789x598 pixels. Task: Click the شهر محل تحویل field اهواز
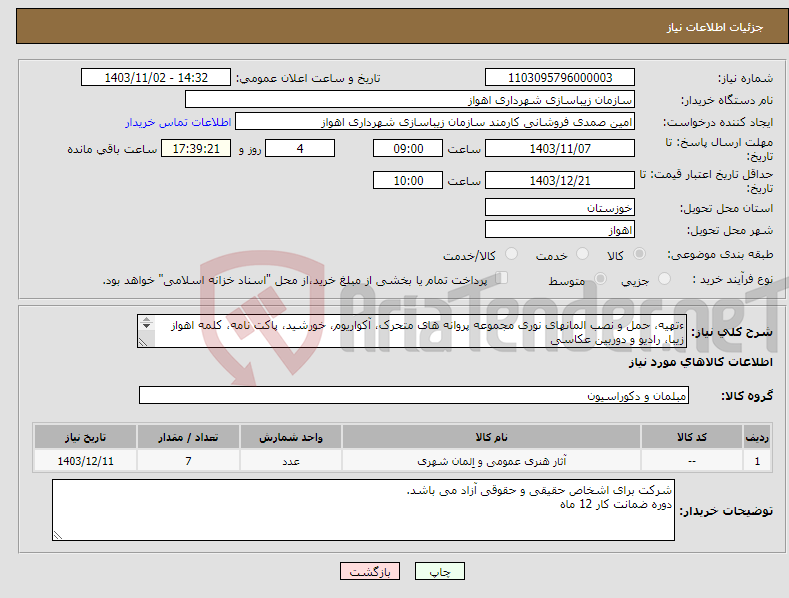[560, 230]
